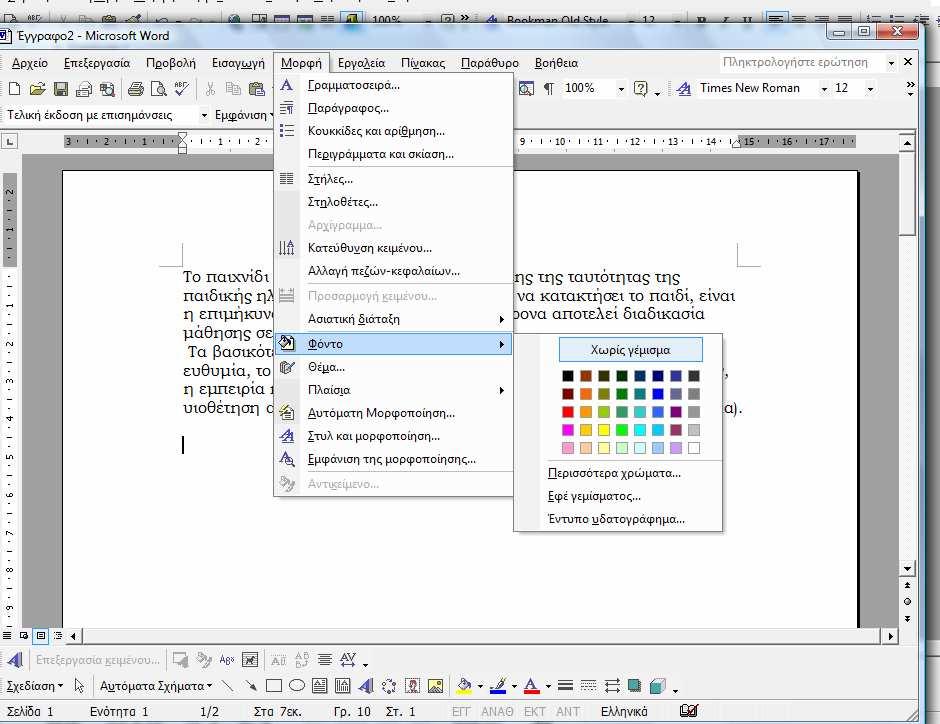Open the Εισαγωγή menu

238,63
